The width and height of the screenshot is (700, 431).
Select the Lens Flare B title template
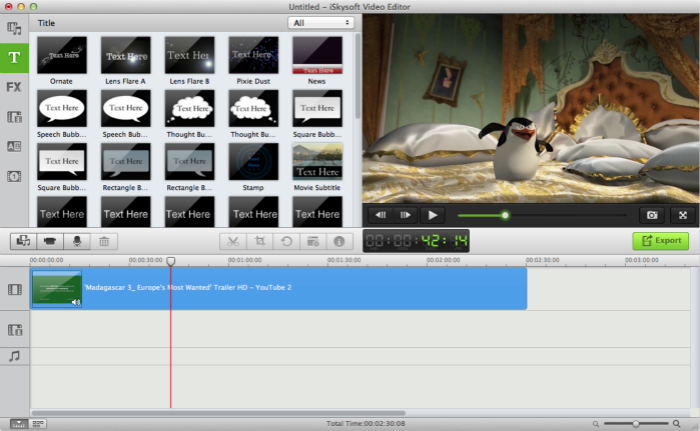189,55
